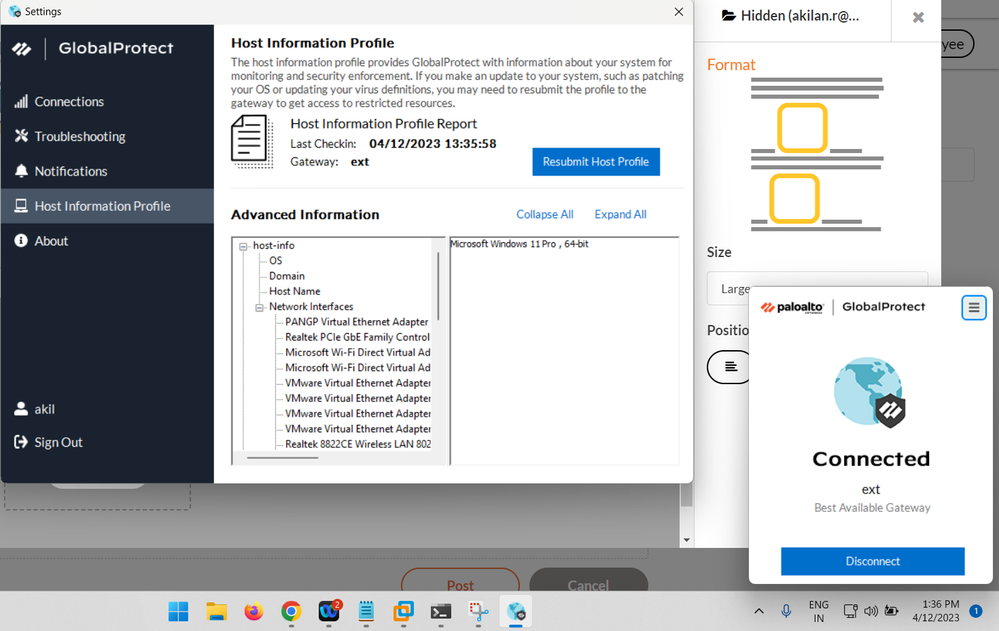Close the Hidden panel with X
Viewport: 999px width, 631px height.
point(918,17)
